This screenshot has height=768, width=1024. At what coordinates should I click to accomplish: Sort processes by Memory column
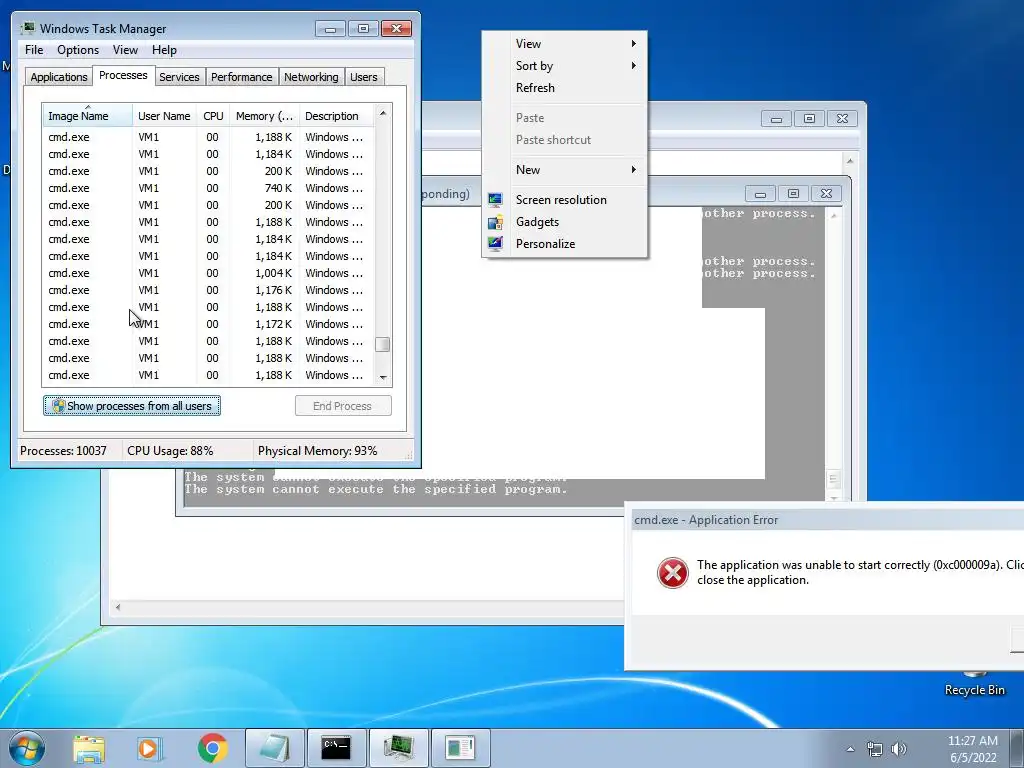click(264, 116)
